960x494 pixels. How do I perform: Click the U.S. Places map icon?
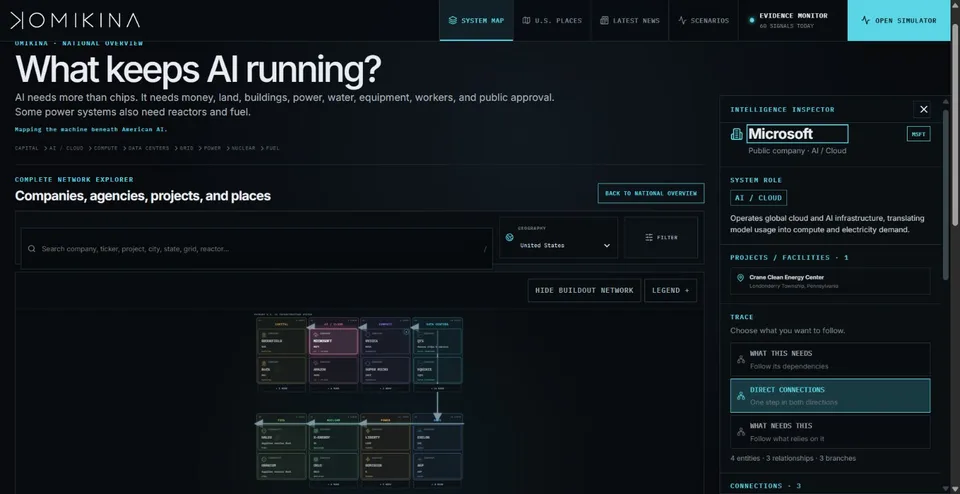tap(526, 20)
